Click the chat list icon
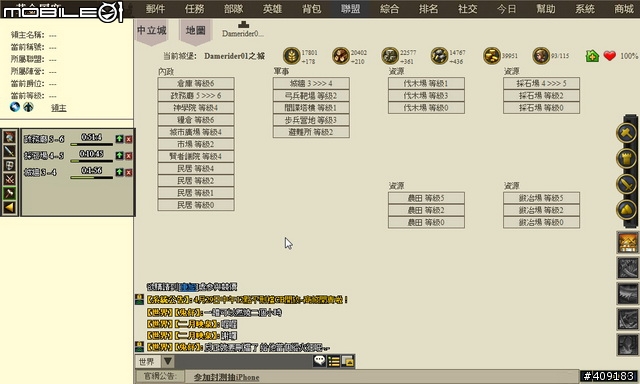Image resolution: width=640 pixels, height=384 pixels. coord(333,361)
